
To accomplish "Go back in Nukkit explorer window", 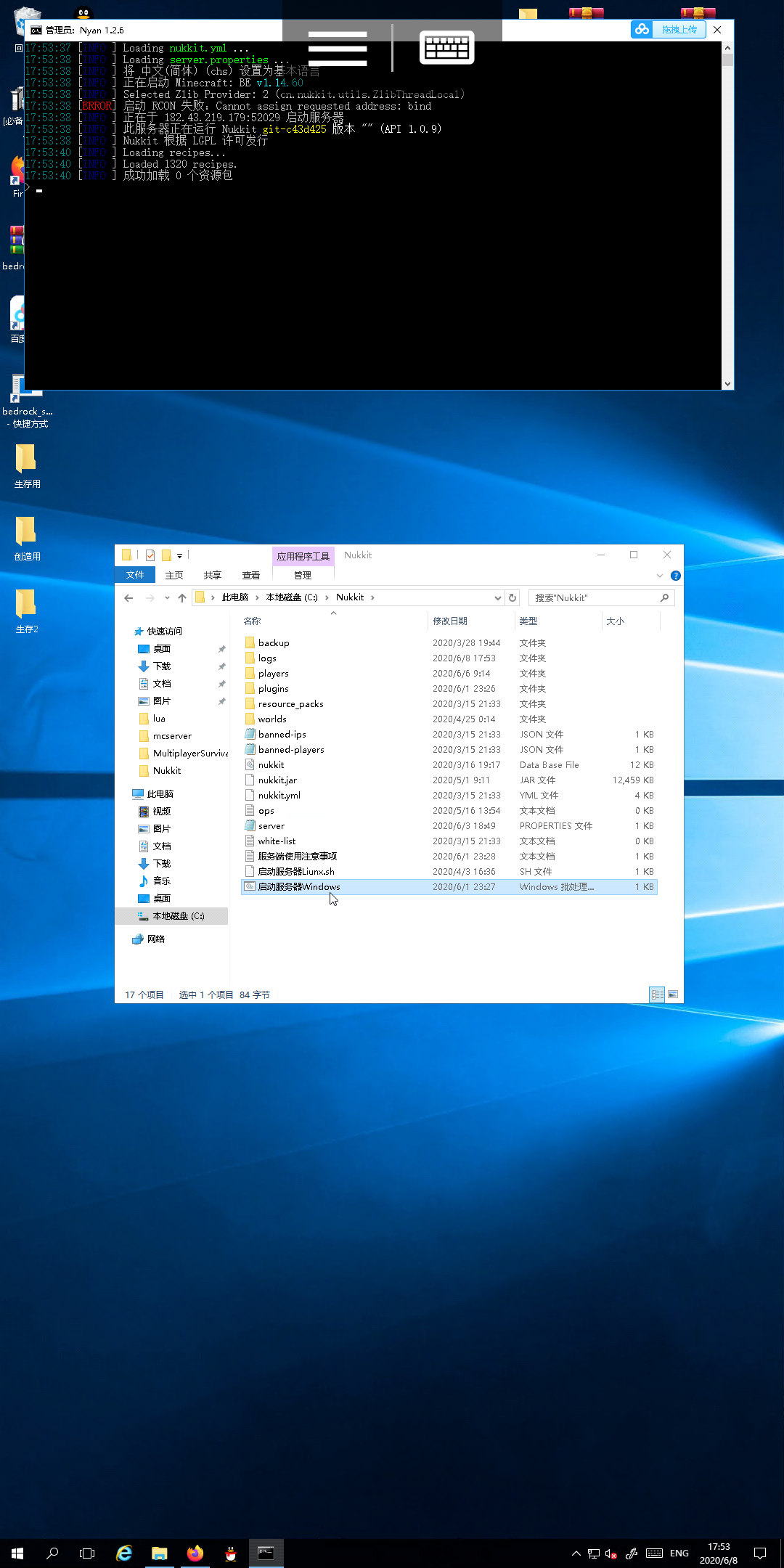I will click(128, 597).
